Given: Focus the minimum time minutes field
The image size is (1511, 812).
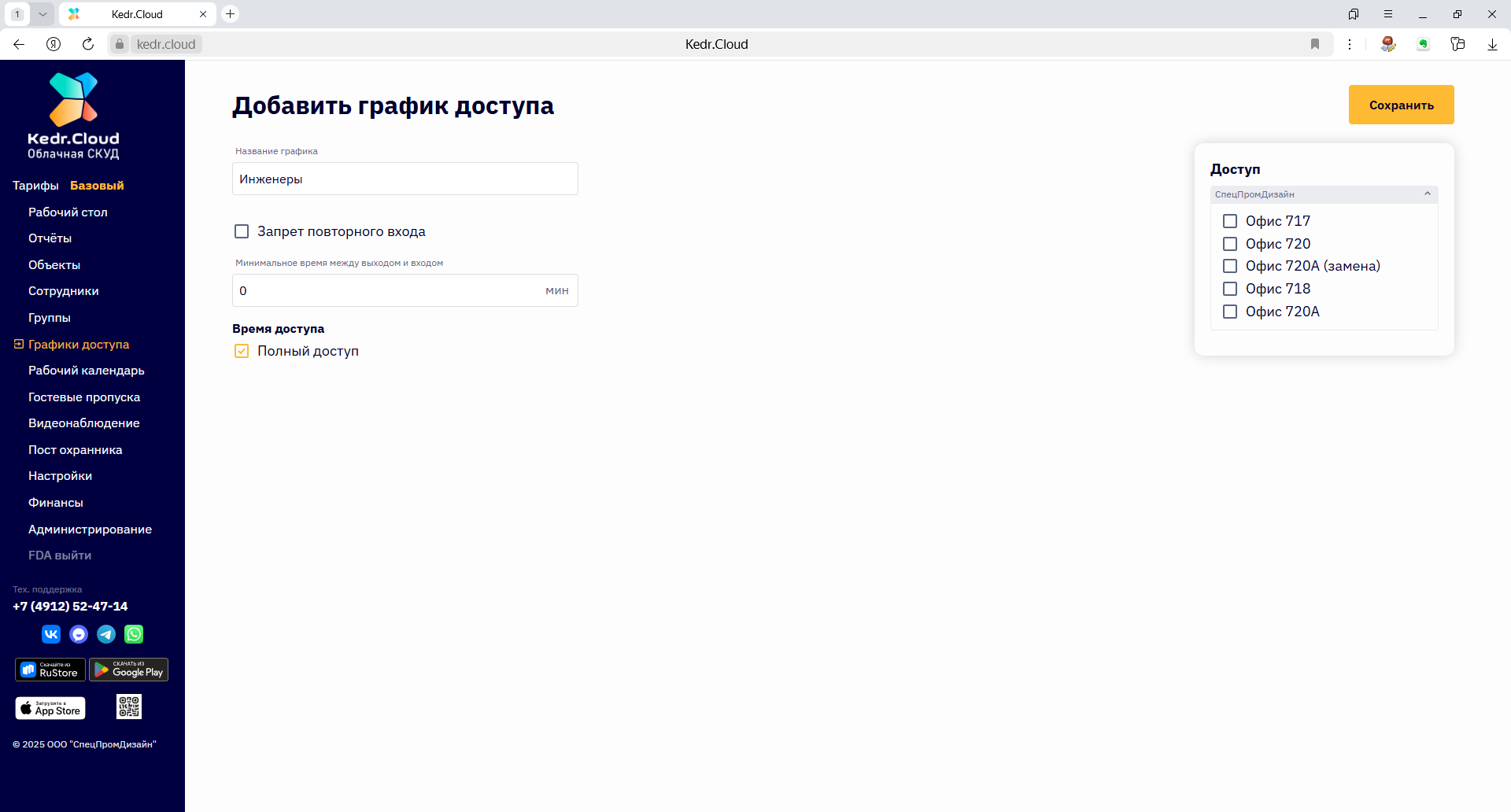Looking at the screenshot, I should 405,290.
